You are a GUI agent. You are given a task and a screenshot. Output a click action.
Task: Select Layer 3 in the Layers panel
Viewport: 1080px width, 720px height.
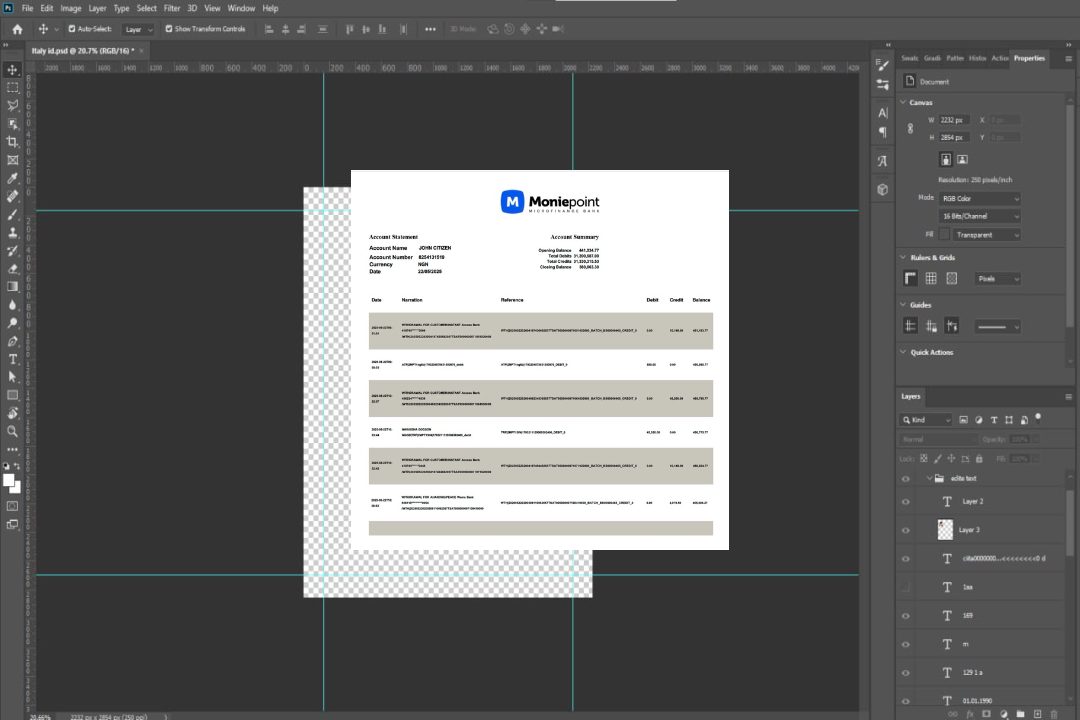[969, 529]
